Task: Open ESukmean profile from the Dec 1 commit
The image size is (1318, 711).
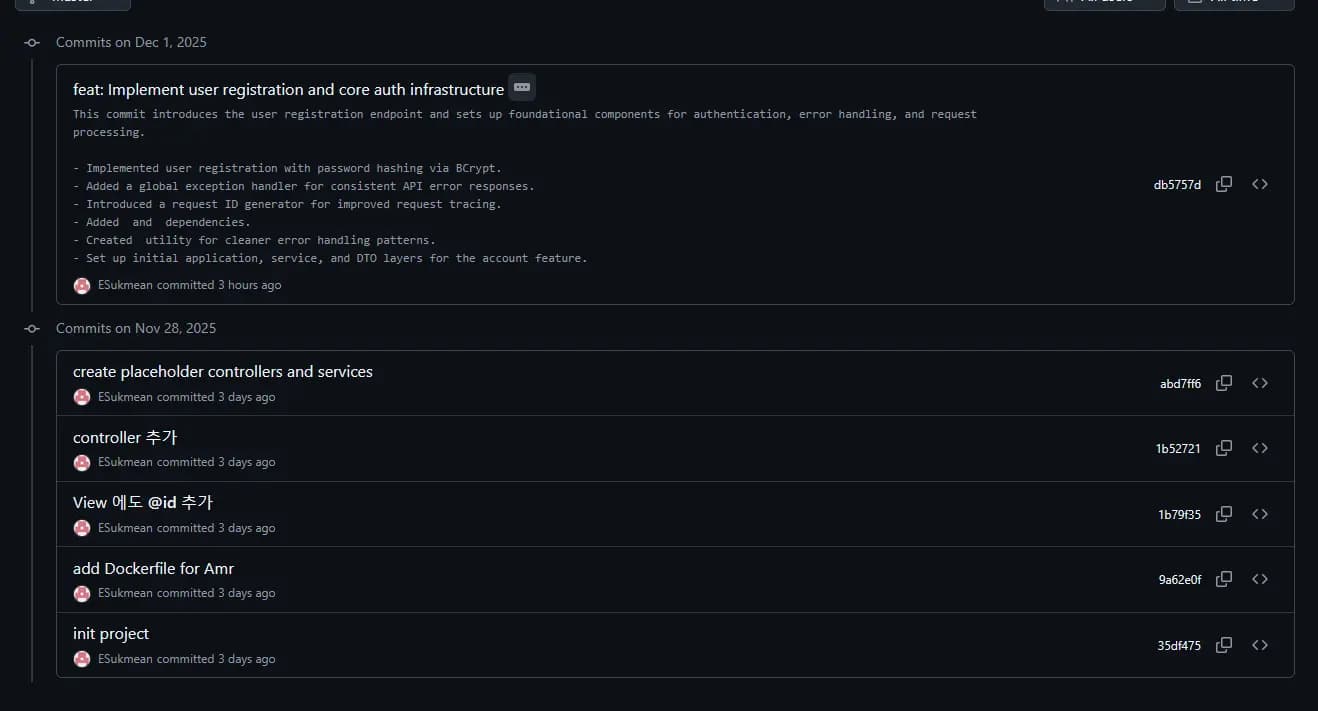Action: click(125, 285)
